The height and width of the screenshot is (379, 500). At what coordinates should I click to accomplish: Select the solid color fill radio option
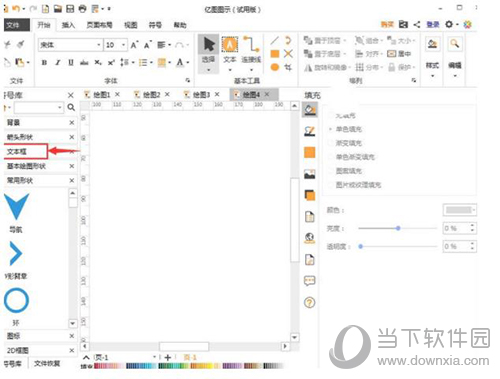tap(345, 129)
